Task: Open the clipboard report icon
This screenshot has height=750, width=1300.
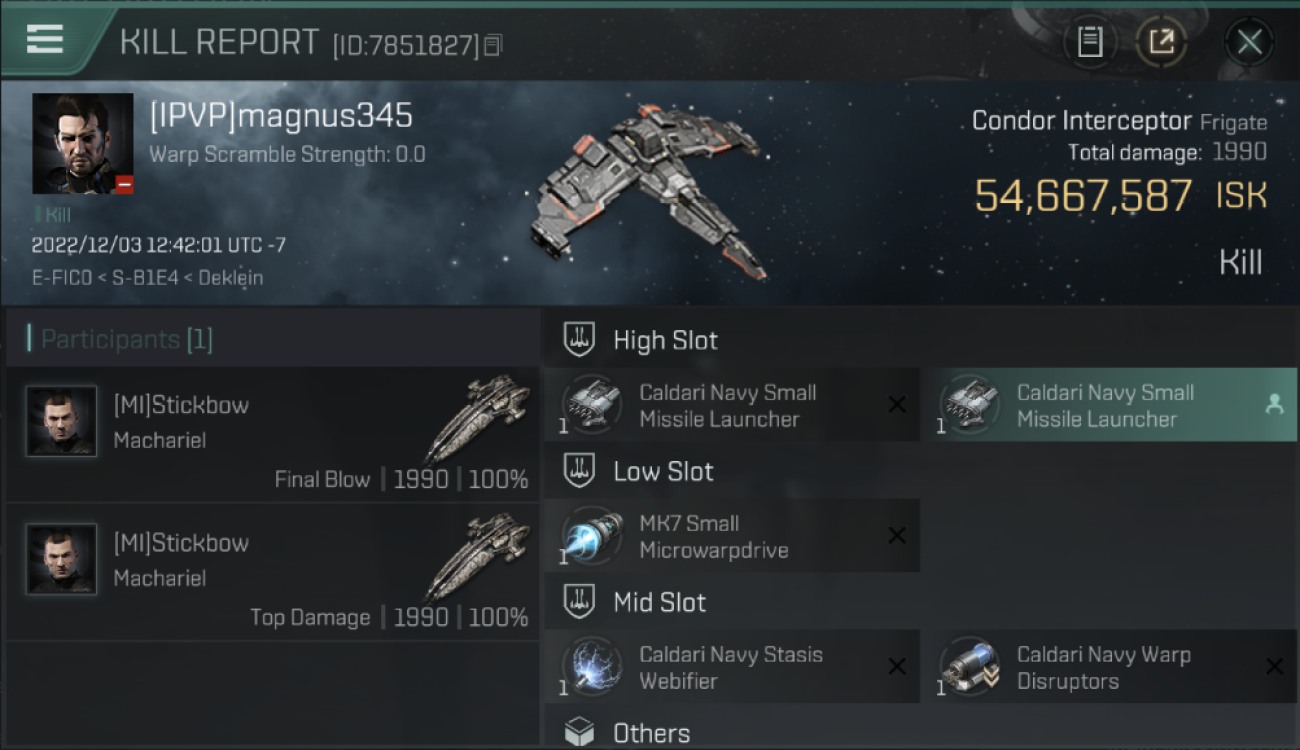Action: pyautogui.click(x=1090, y=42)
